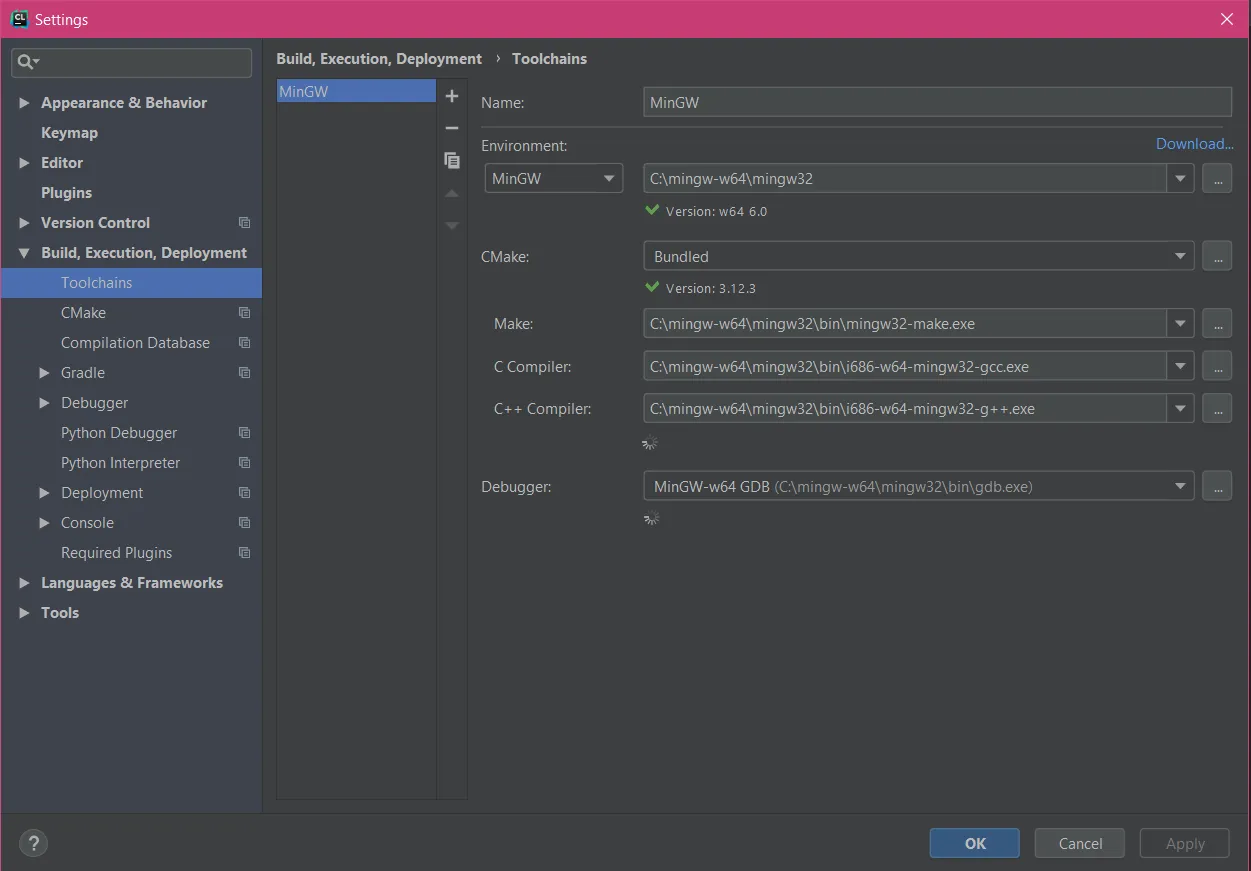Collapse Build, Execution, Deployment section
This screenshot has height=871, width=1251.
click(x=24, y=253)
